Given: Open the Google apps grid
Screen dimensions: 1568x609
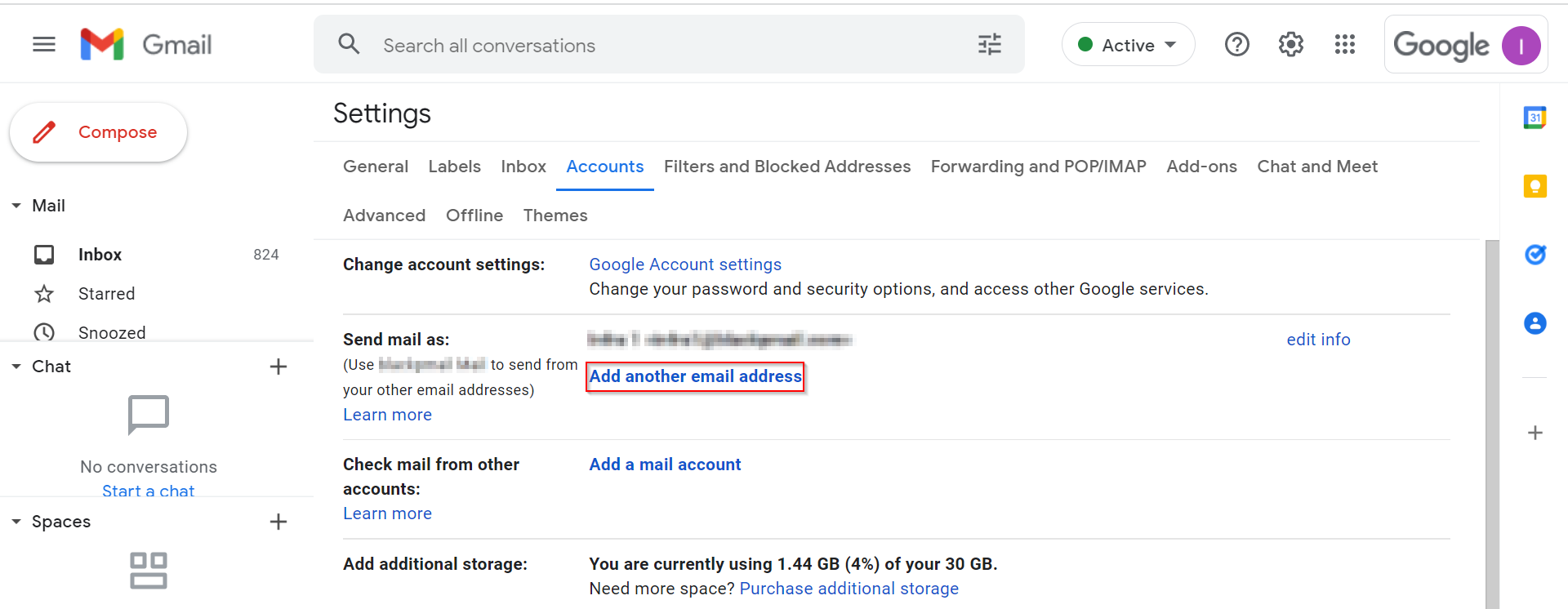Looking at the screenshot, I should pyautogui.click(x=1344, y=44).
